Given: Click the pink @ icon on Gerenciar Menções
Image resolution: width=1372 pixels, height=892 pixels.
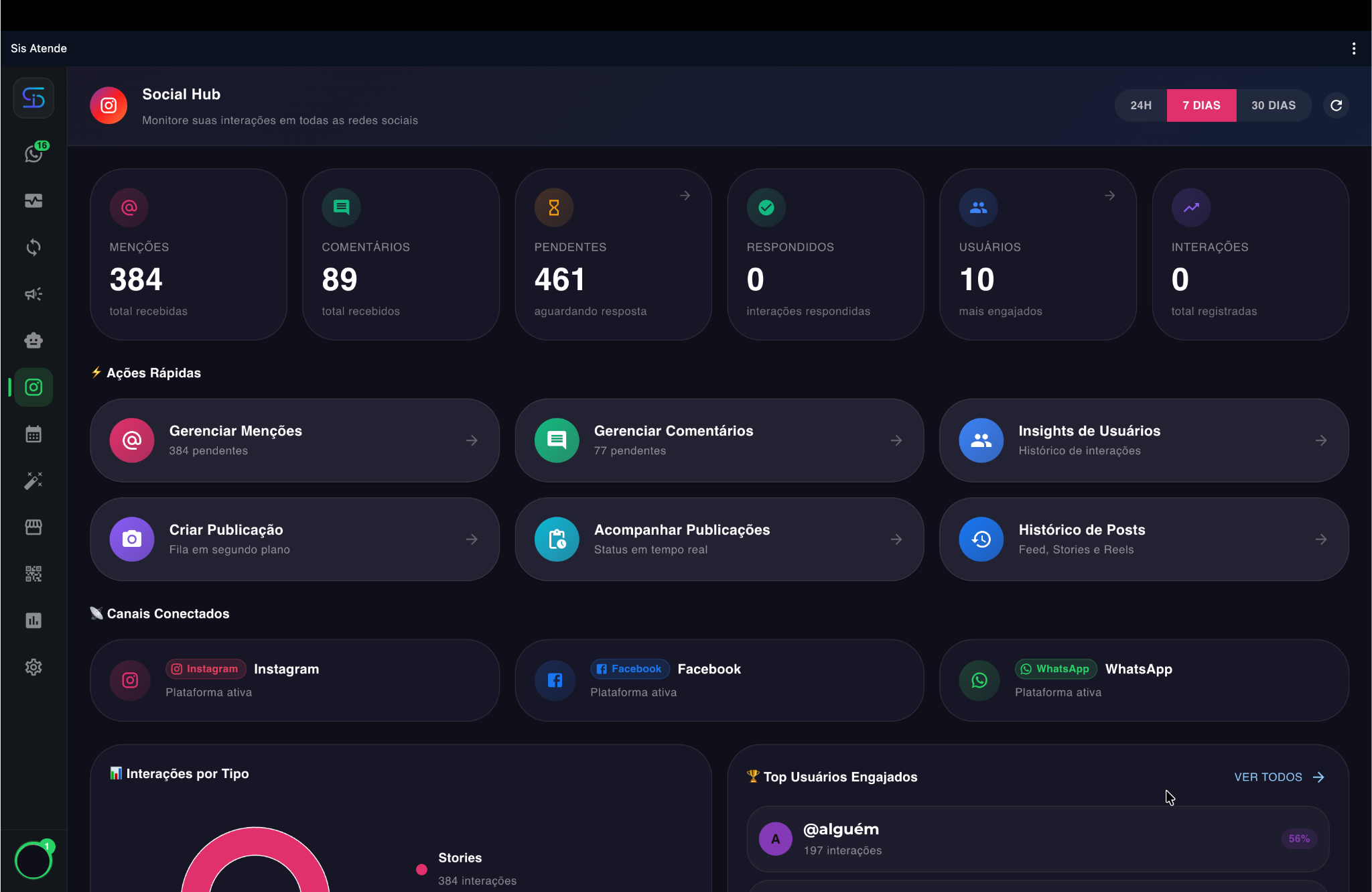Looking at the screenshot, I should click(x=132, y=440).
